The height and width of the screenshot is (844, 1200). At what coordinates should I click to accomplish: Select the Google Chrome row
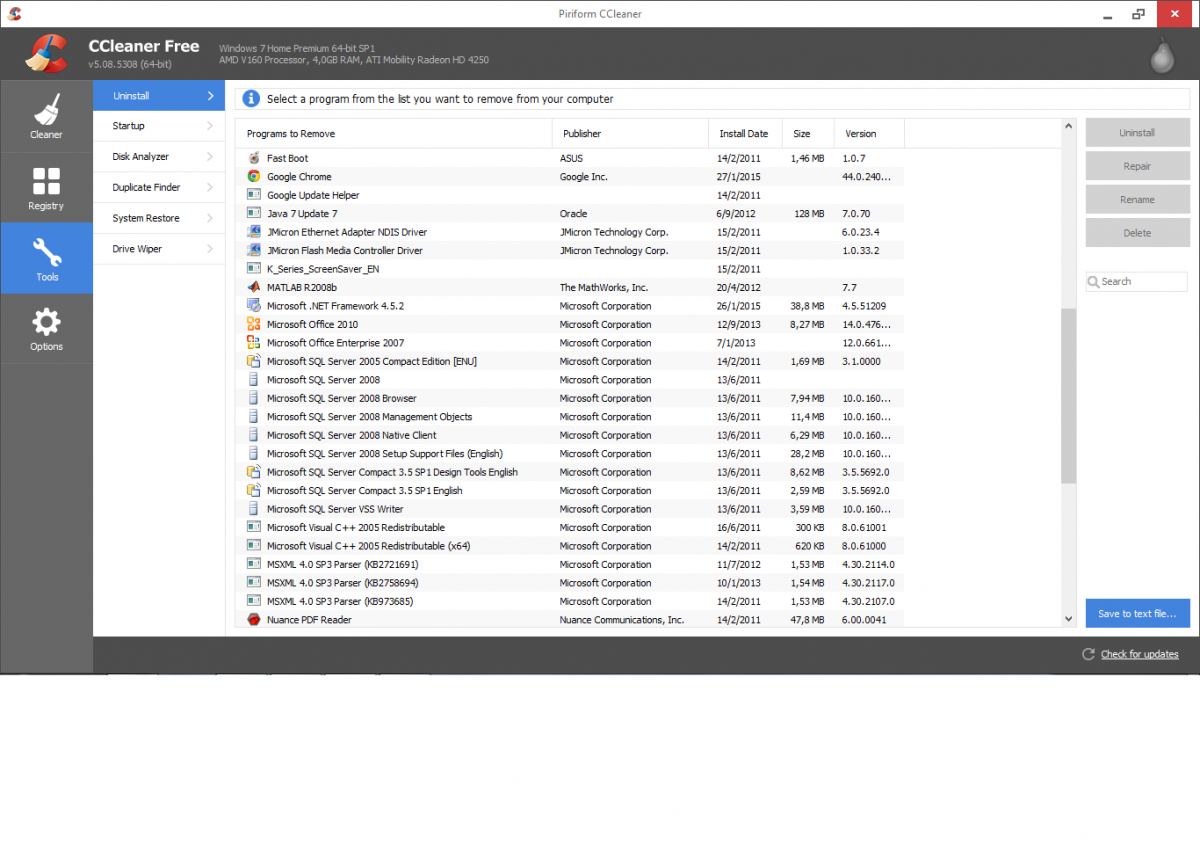tap(571, 177)
